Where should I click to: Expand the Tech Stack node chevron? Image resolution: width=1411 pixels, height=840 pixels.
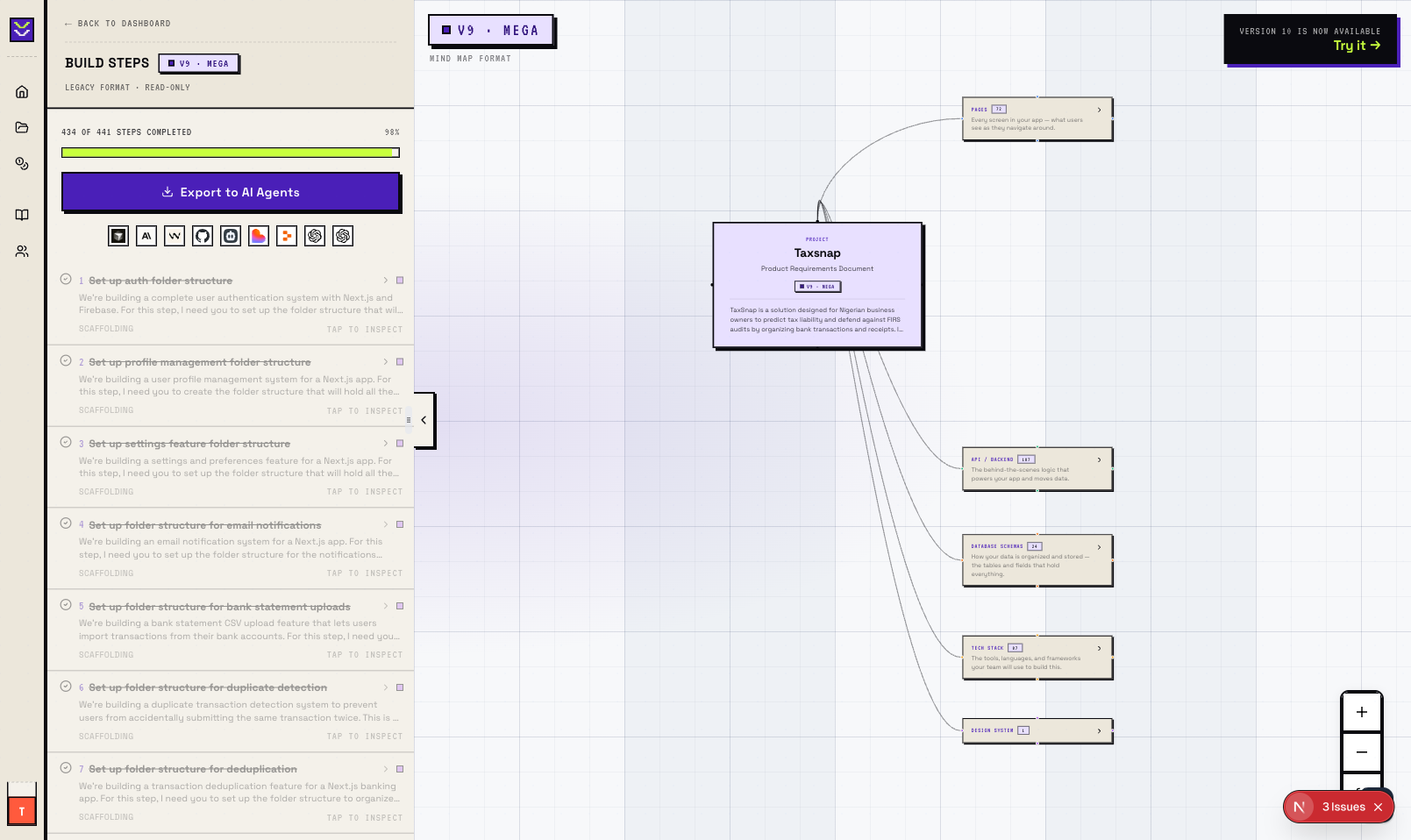pos(1099,648)
